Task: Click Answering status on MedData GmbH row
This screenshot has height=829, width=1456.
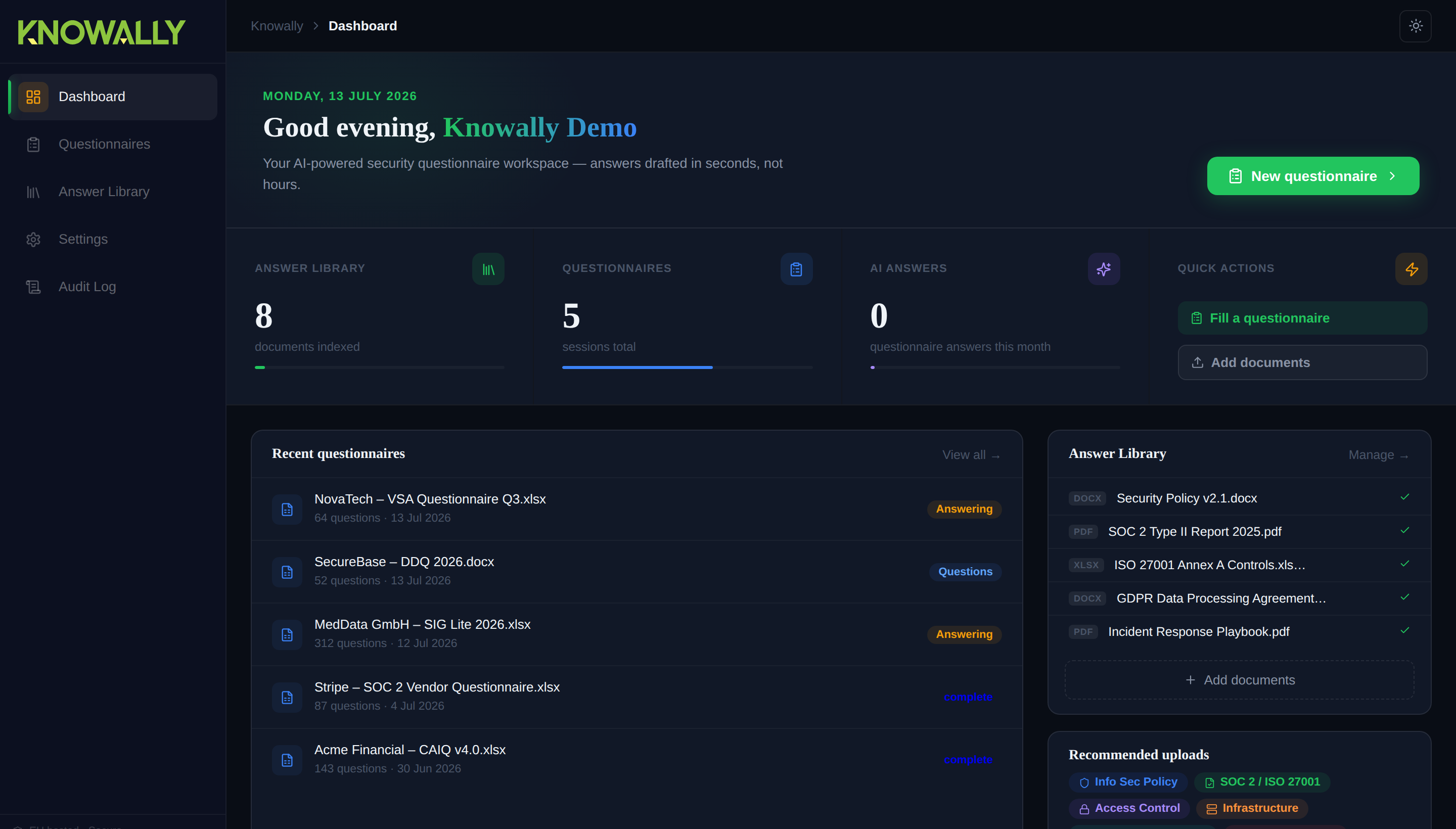Action: [x=964, y=634]
